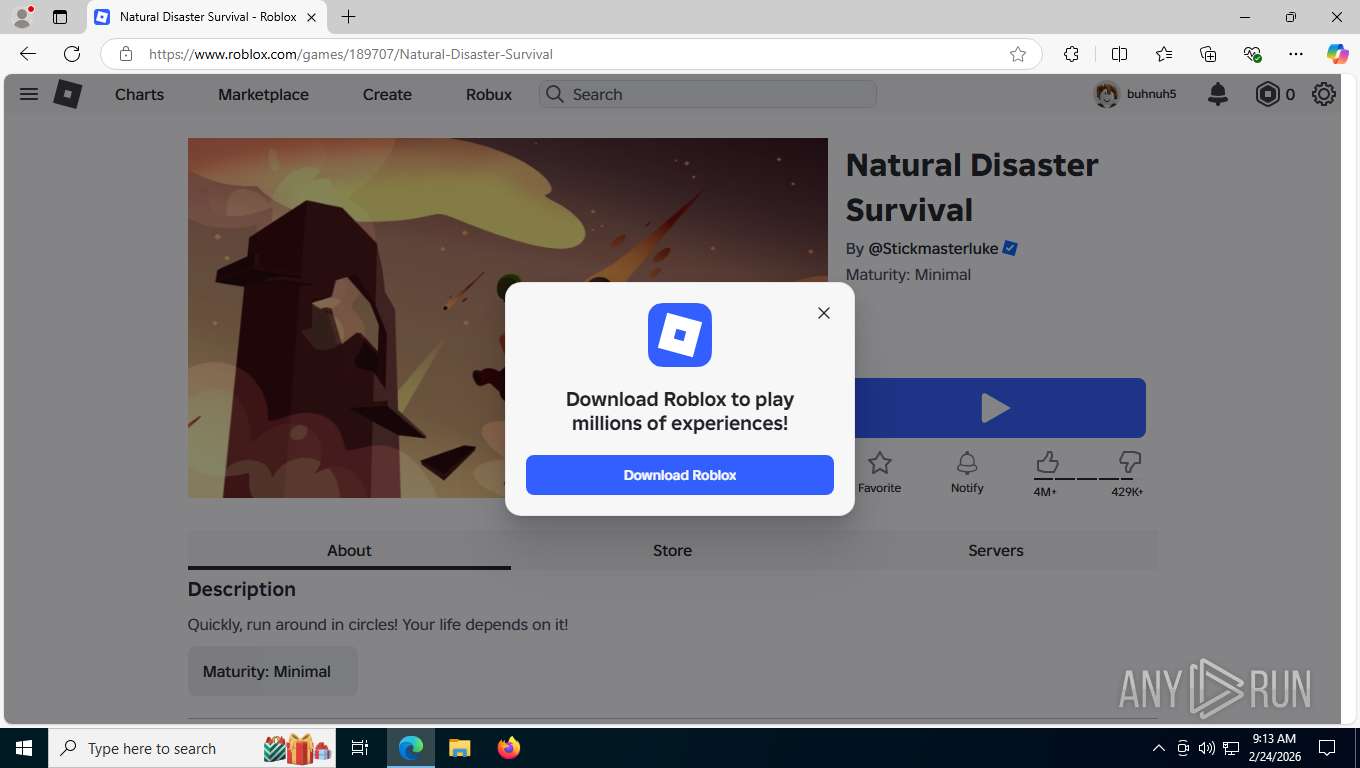Go to Marketplace
The height and width of the screenshot is (768, 1360).
coord(263,94)
